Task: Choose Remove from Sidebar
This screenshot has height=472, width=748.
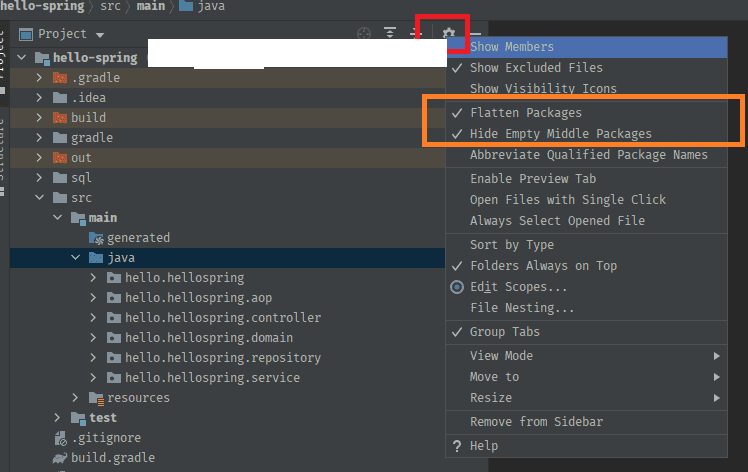Action: coord(587,422)
